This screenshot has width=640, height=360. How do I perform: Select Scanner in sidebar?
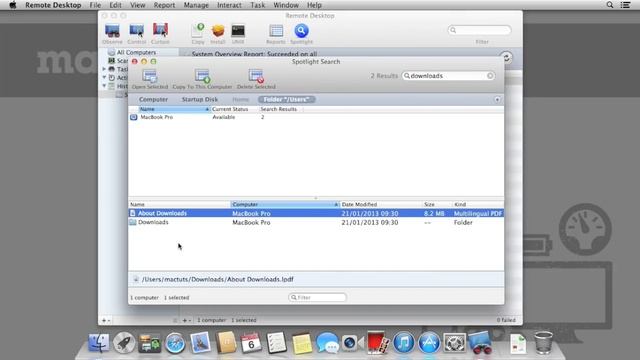click(x=118, y=61)
